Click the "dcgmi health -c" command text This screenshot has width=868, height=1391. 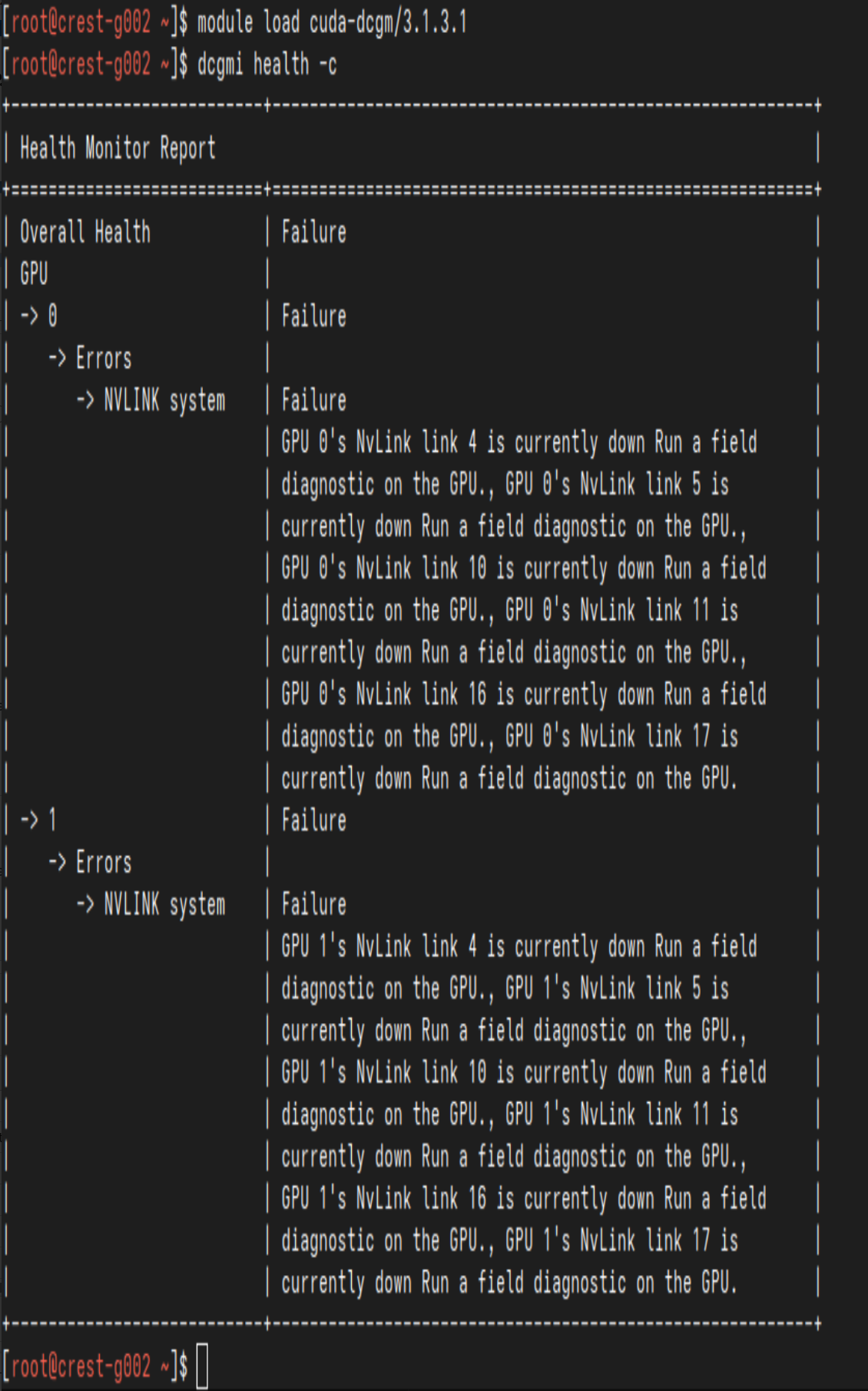point(267,65)
